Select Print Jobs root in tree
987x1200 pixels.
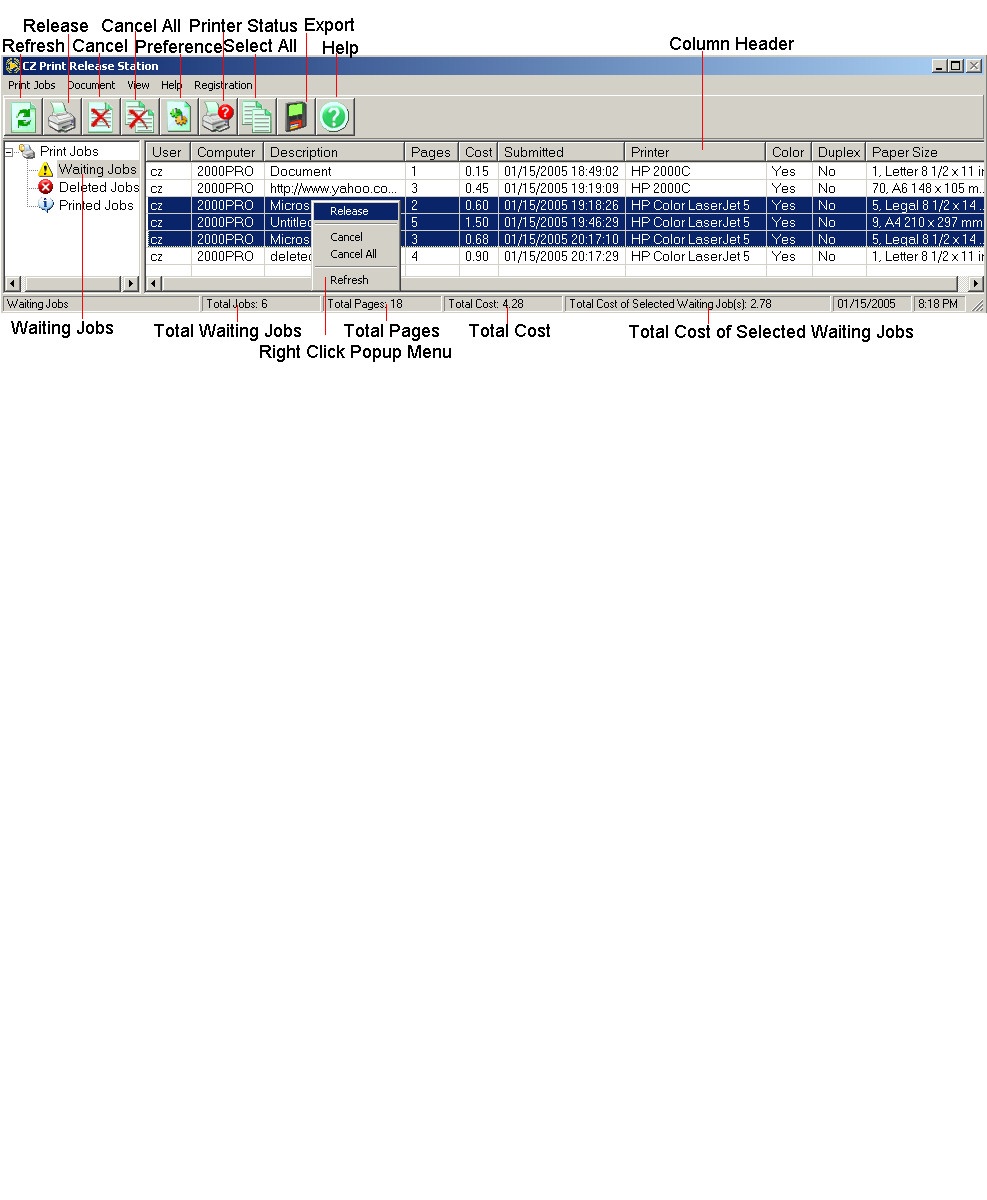[x=69, y=152]
